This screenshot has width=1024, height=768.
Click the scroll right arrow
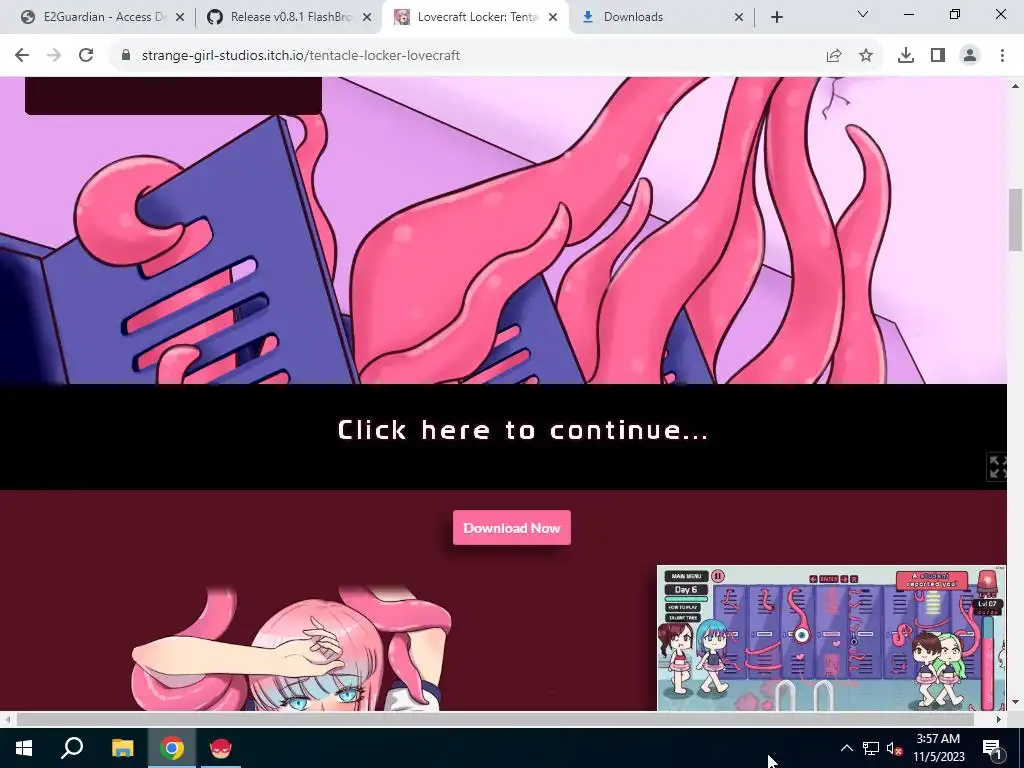[999, 719]
